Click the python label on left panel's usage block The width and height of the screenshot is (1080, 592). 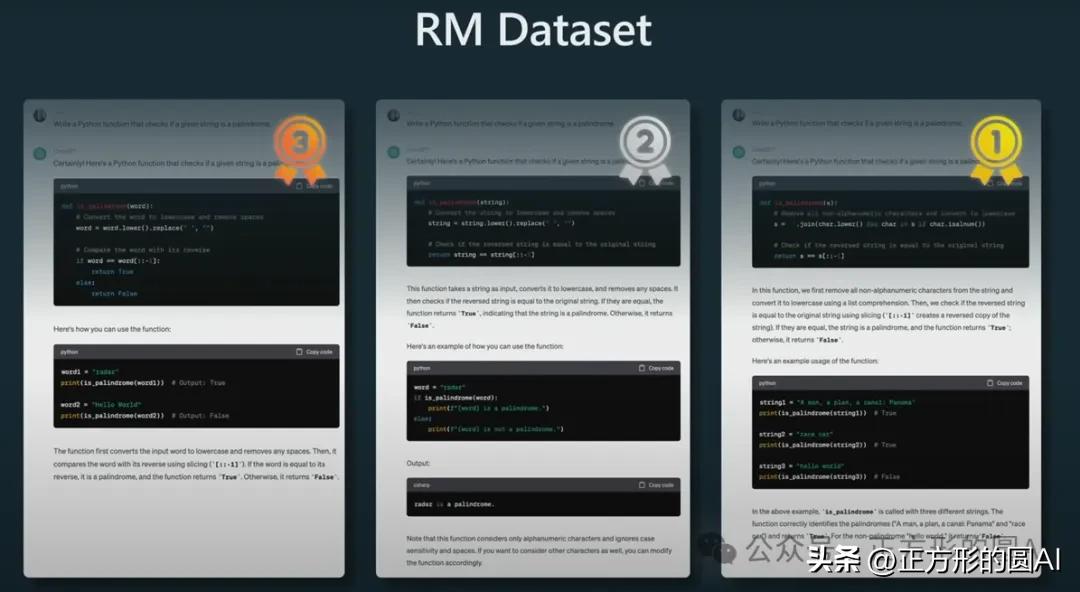coord(69,352)
